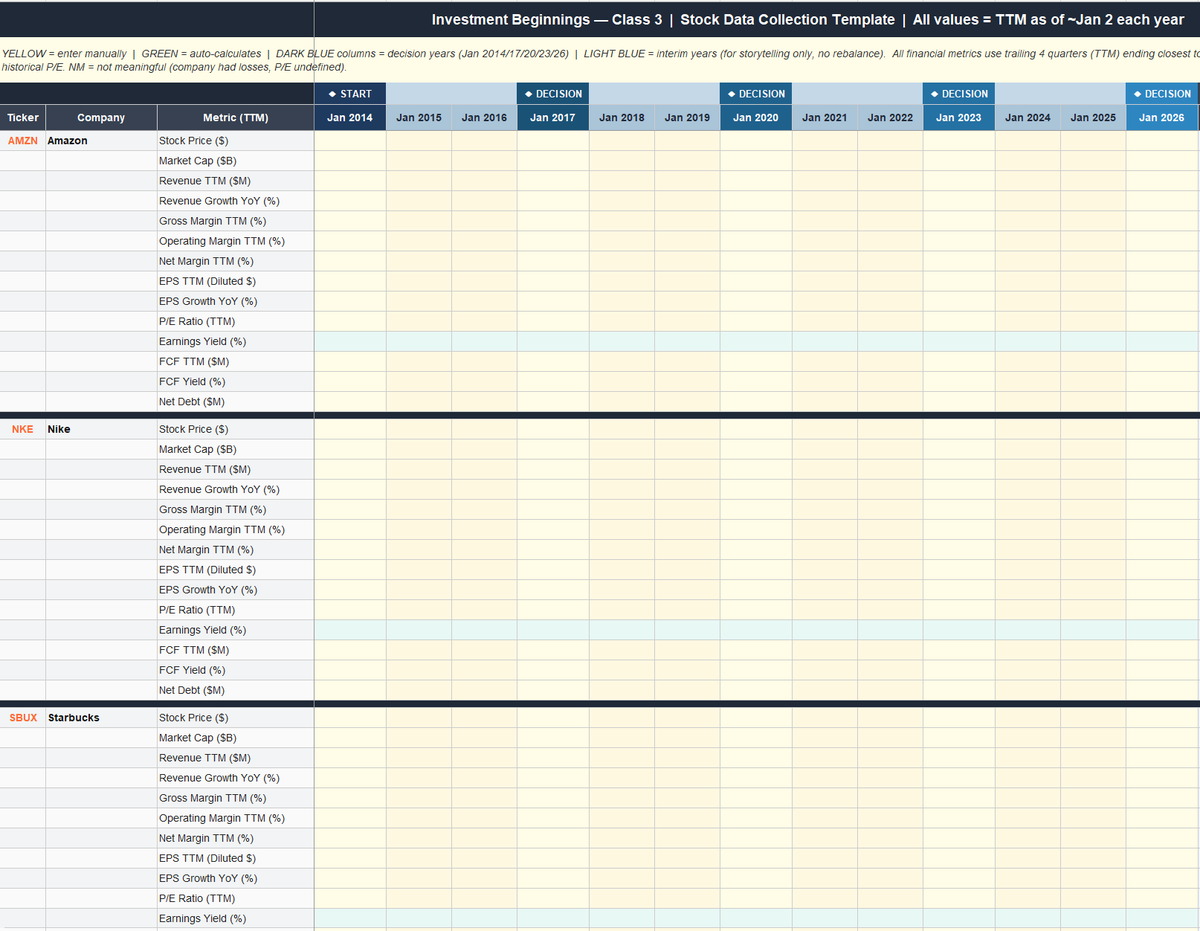Click the Jan 2014 column header

pos(350,118)
